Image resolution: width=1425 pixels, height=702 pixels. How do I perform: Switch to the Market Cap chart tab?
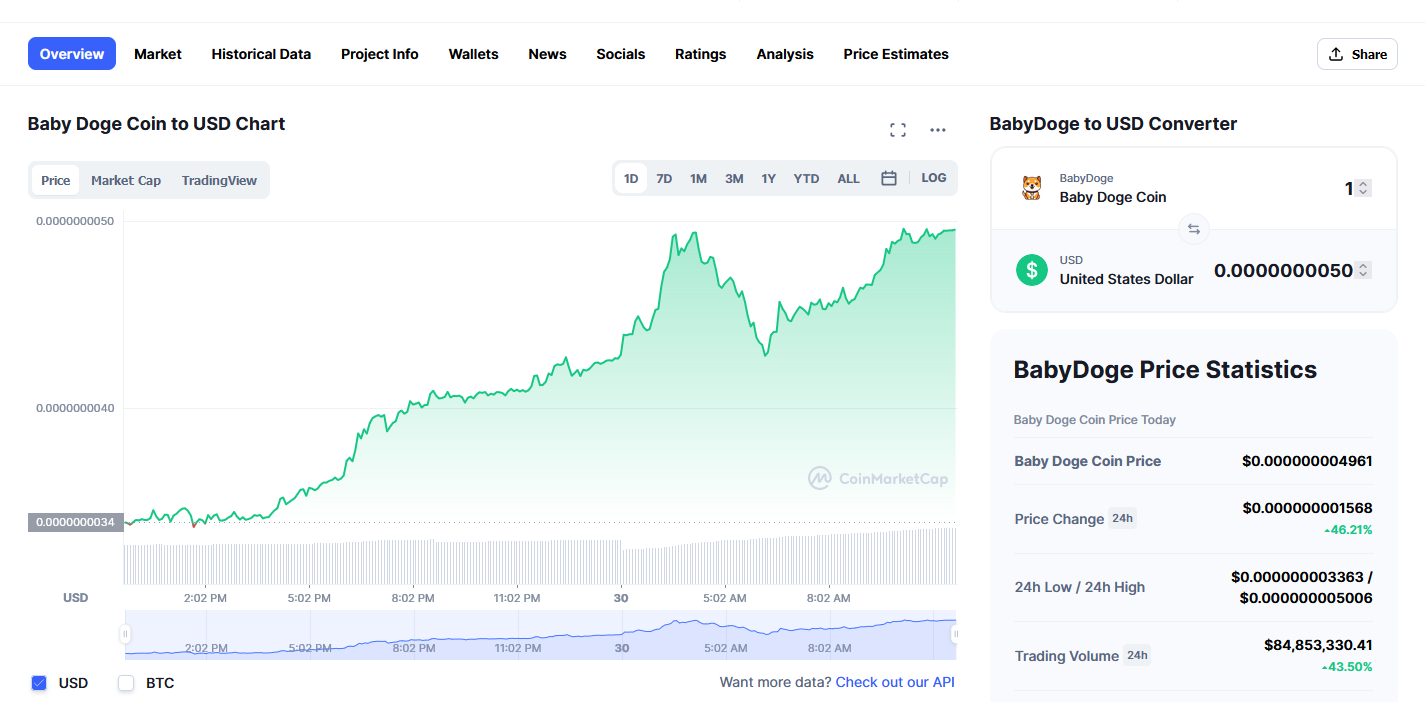(126, 181)
